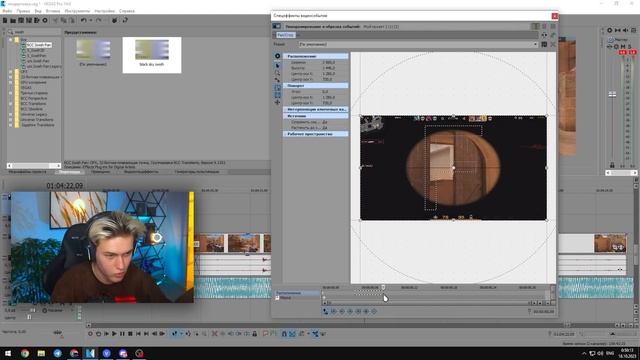Viewport: 640px width, 360px height.
Task: Select BCC Swift Pan in transitions tree
Action: click(x=39, y=45)
